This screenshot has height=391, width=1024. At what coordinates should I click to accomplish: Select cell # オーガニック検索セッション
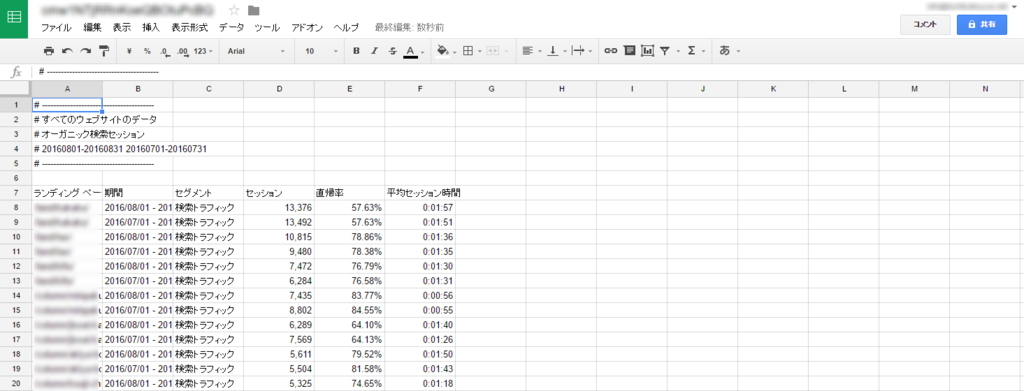[67, 134]
